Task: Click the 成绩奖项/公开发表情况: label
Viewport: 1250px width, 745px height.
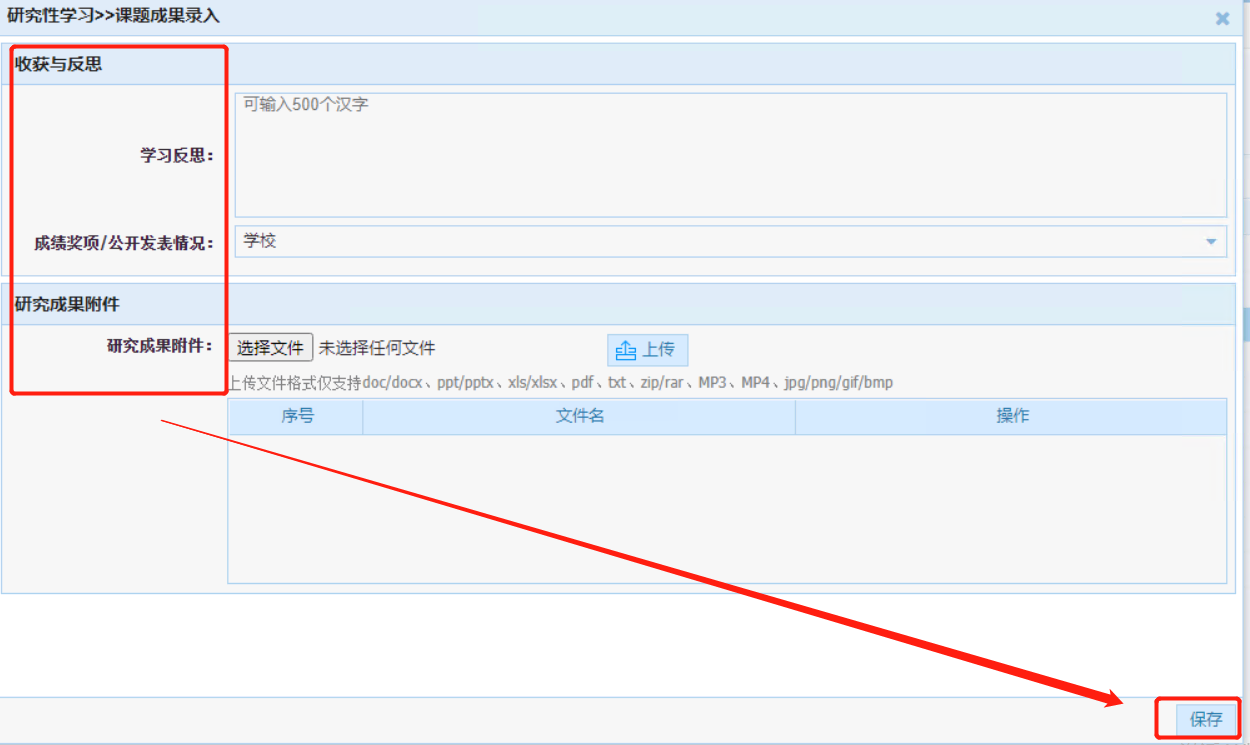Action: tap(124, 242)
